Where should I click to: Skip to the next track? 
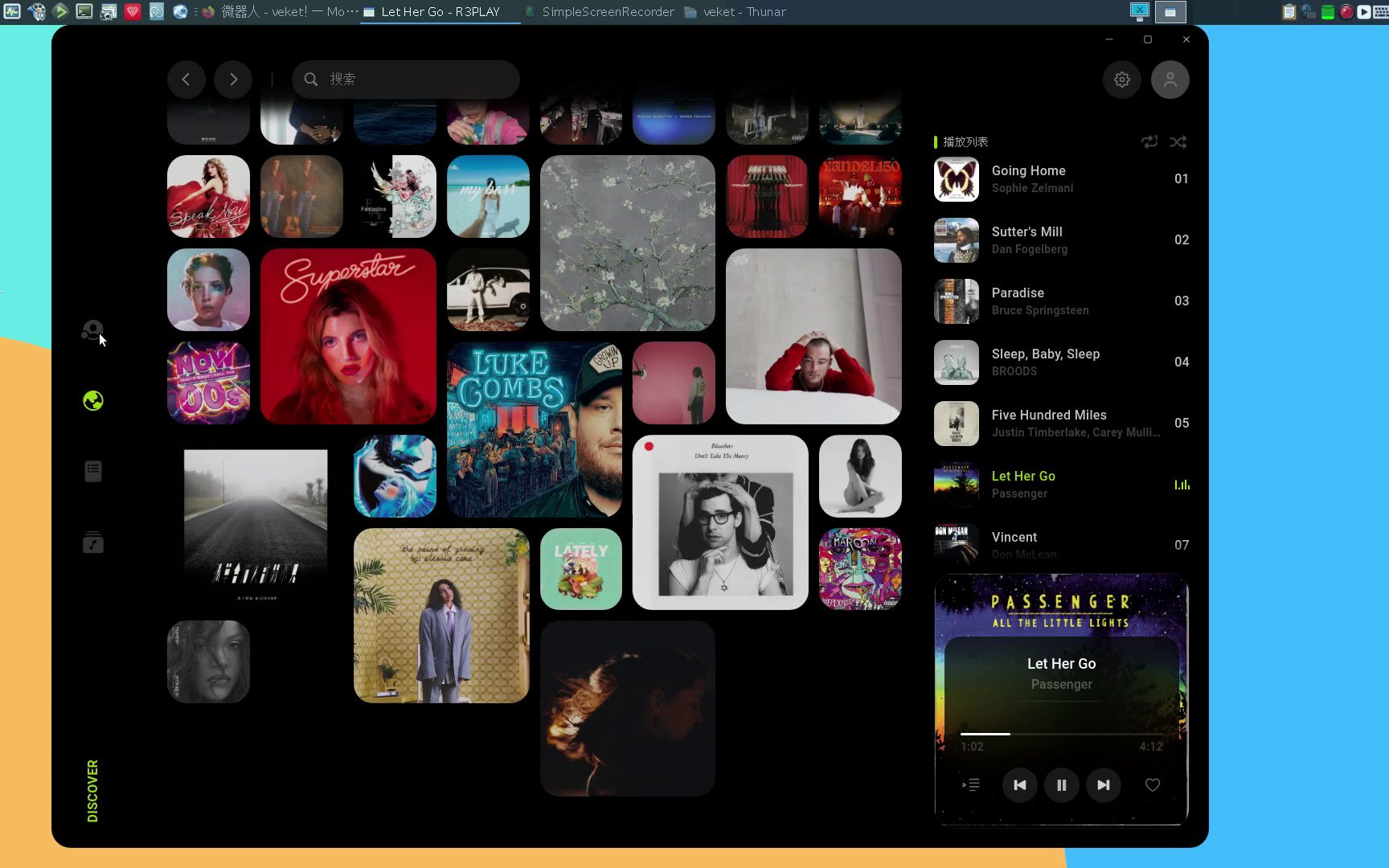coord(1103,785)
